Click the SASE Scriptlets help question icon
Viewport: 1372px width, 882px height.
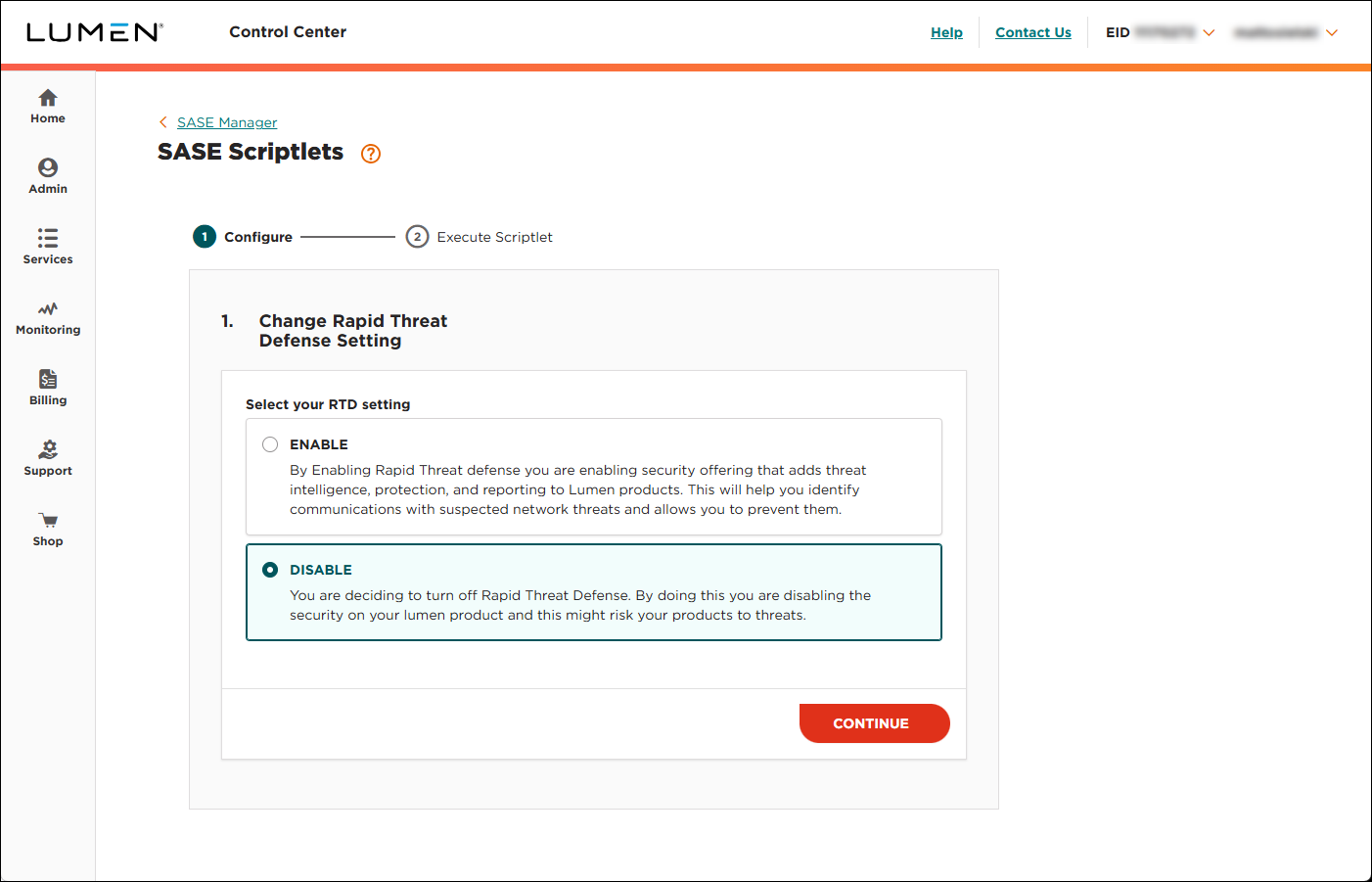tap(371, 154)
